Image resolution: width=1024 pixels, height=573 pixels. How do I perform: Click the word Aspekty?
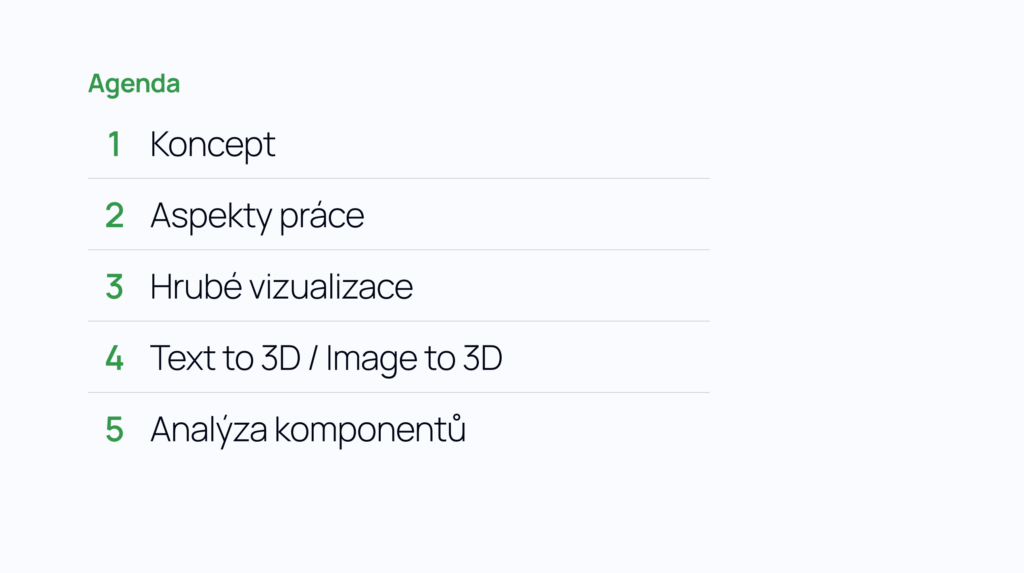coord(212,217)
